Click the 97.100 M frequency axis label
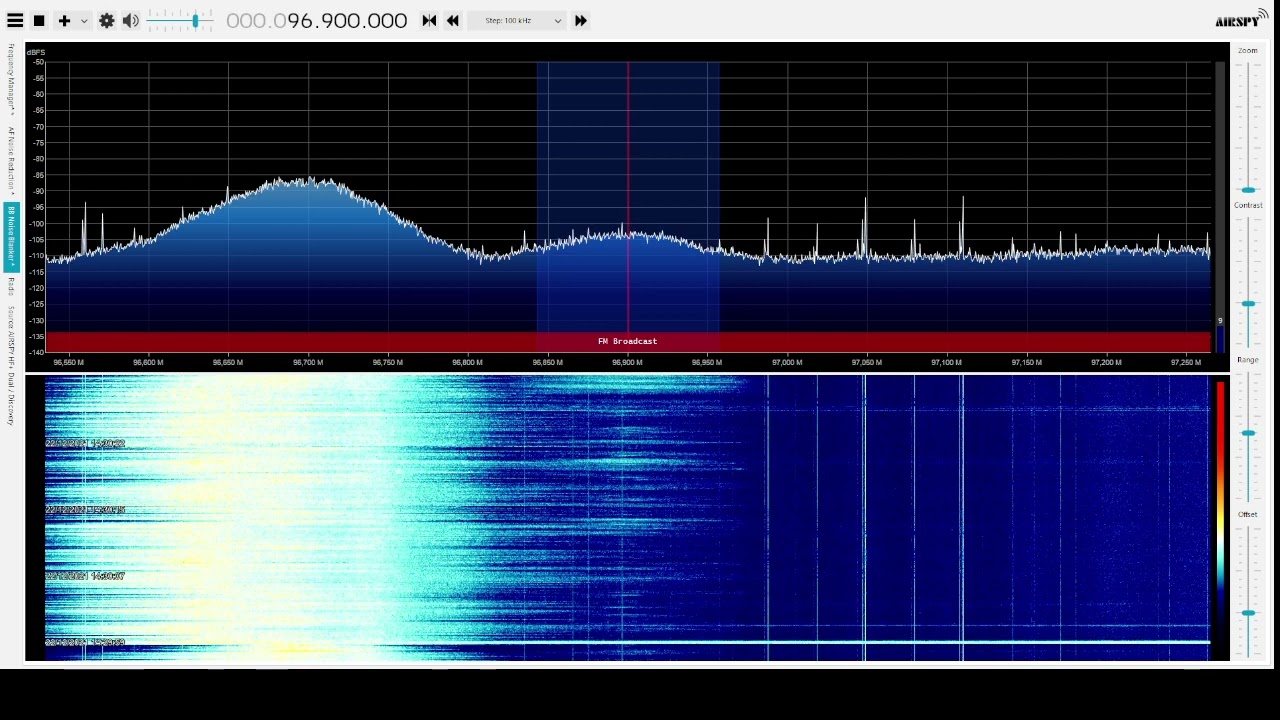1280x720 pixels. [x=946, y=362]
